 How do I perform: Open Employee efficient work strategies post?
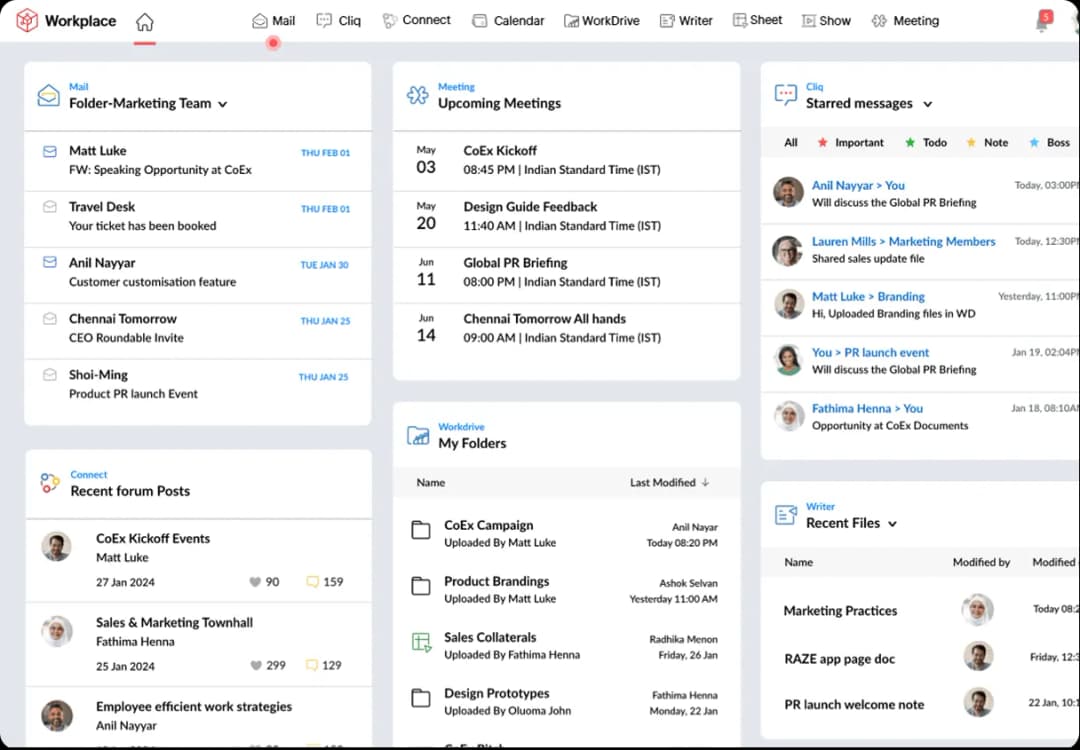point(194,707)
